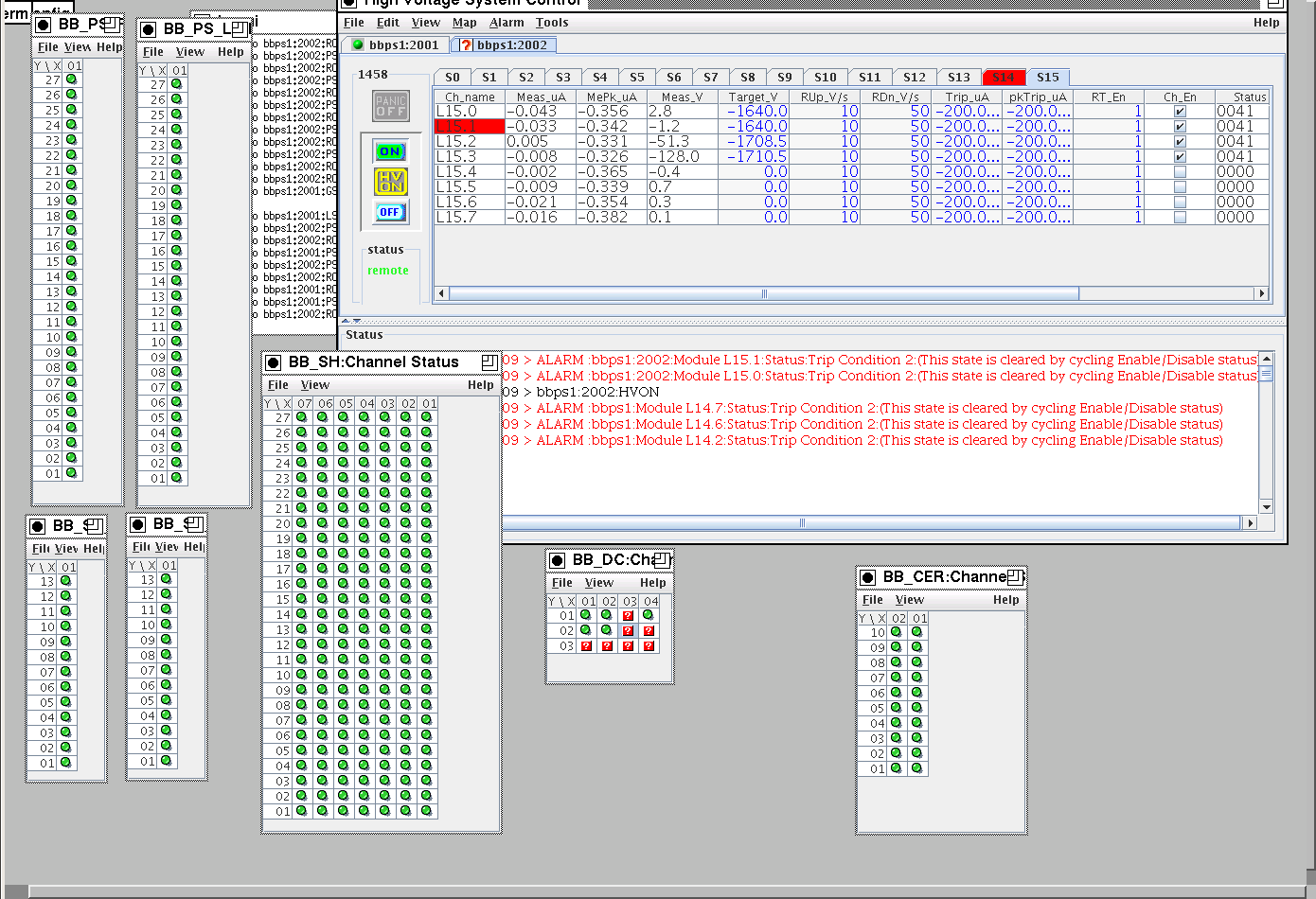
Task: Click the green ON button
Action: click(x=390, y=151)
